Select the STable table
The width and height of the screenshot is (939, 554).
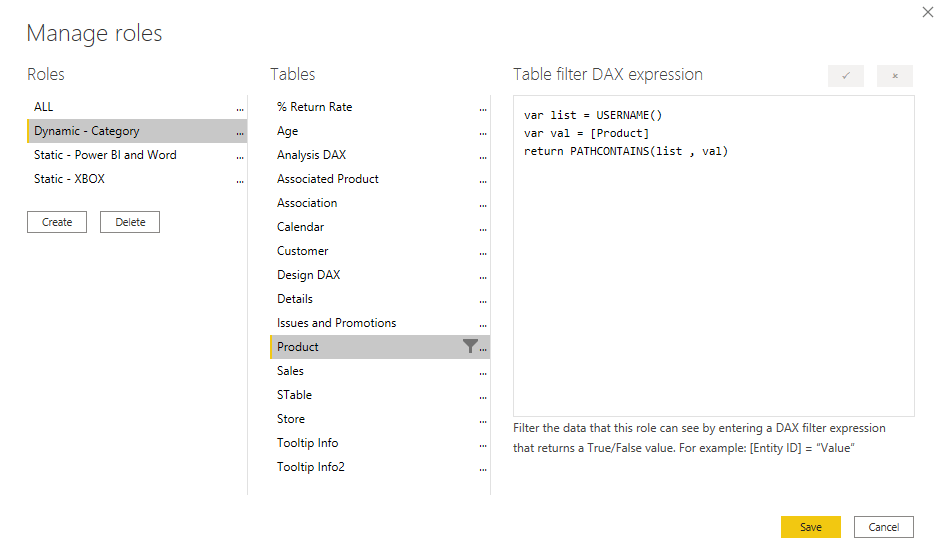(380, 394)
